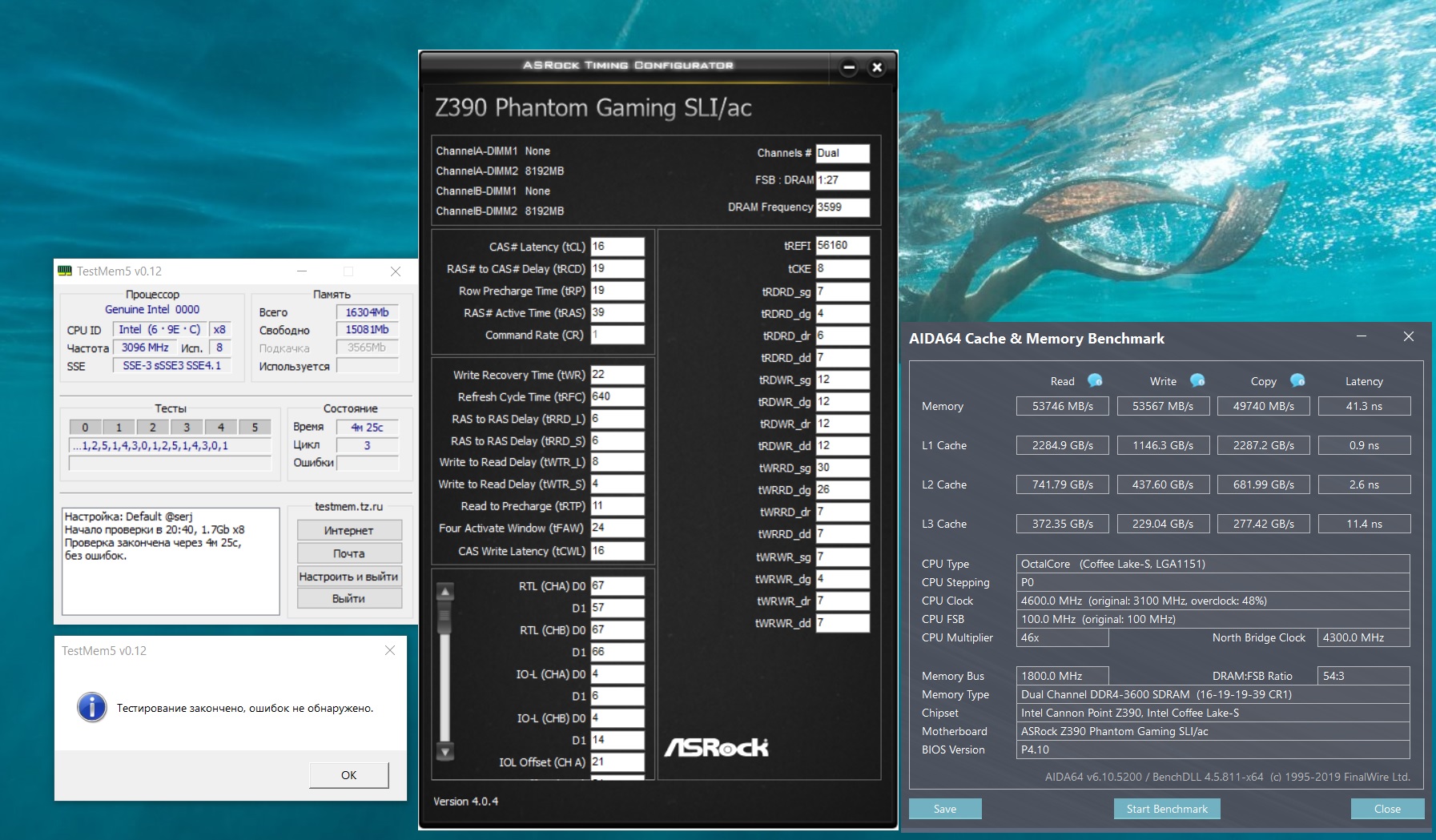The image size is (1436, 840).
Task: Open the Интернет button in TestMem5
Action: point(349,530)
